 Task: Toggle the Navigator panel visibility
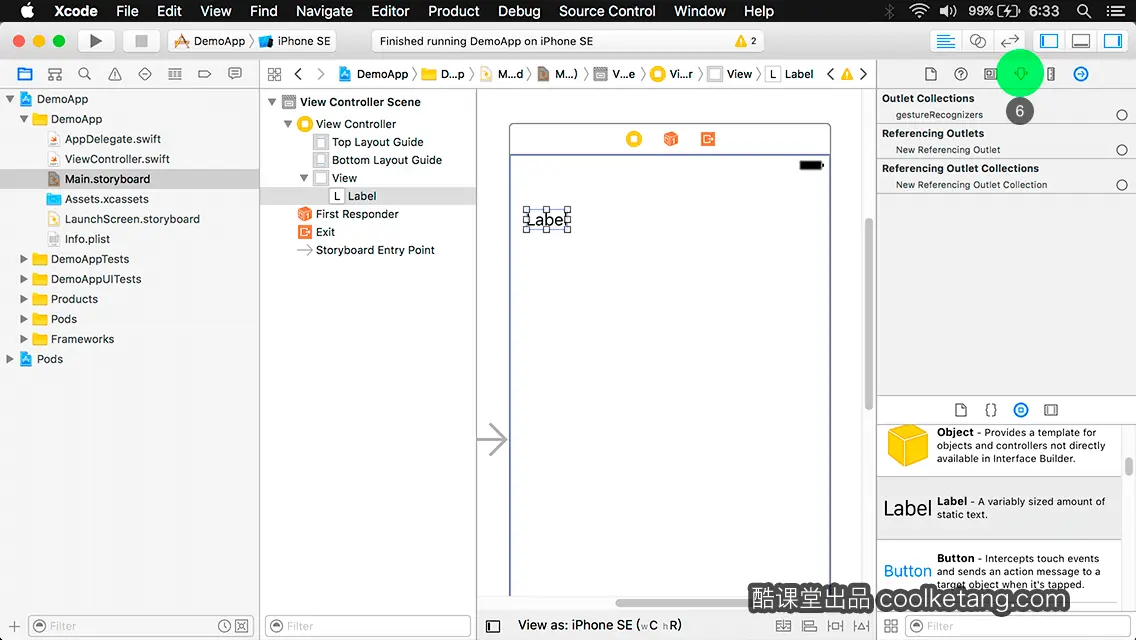pos(1049,41)
